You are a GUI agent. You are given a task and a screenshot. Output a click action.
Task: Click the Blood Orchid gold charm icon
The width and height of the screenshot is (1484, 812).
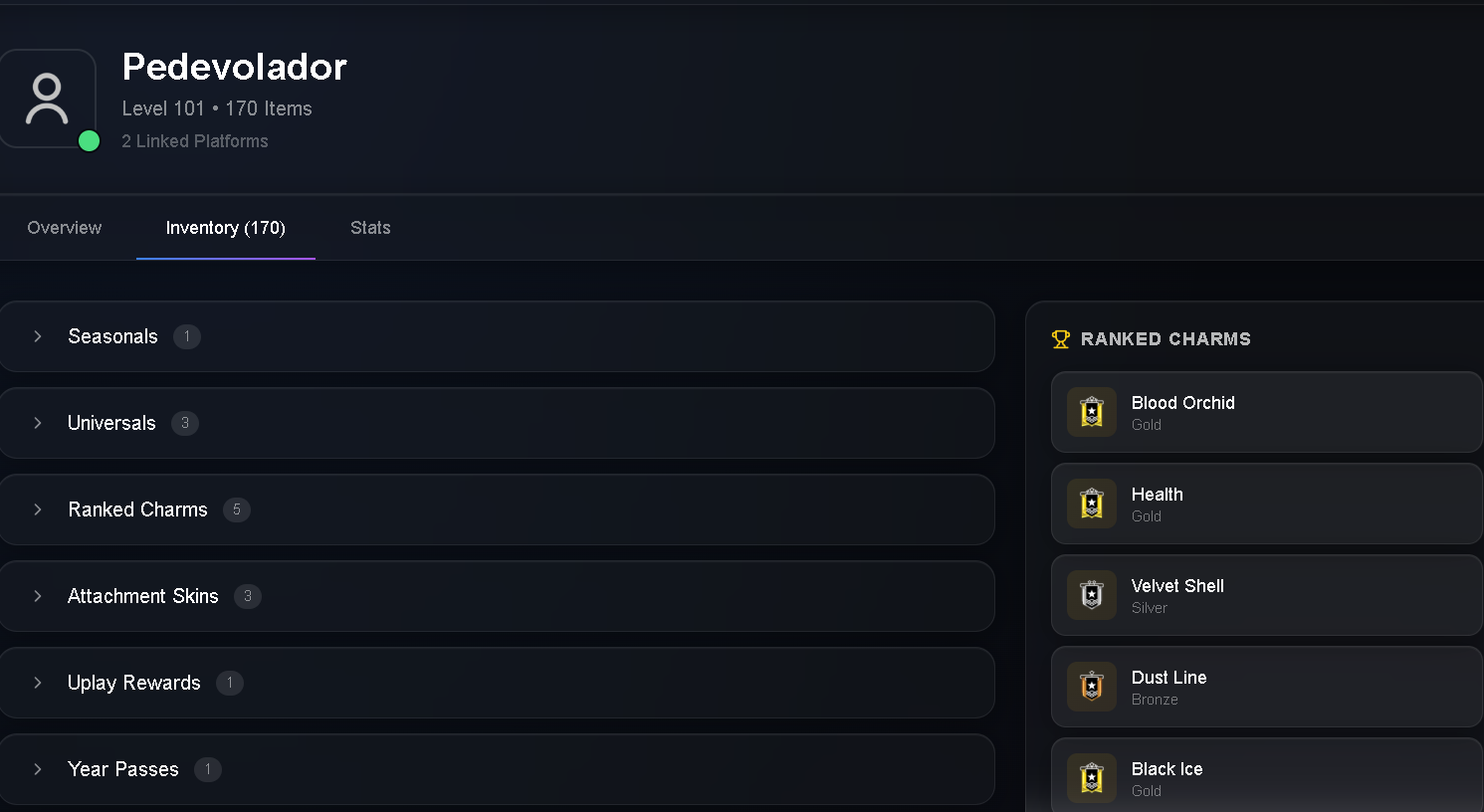coord(1092,412)
